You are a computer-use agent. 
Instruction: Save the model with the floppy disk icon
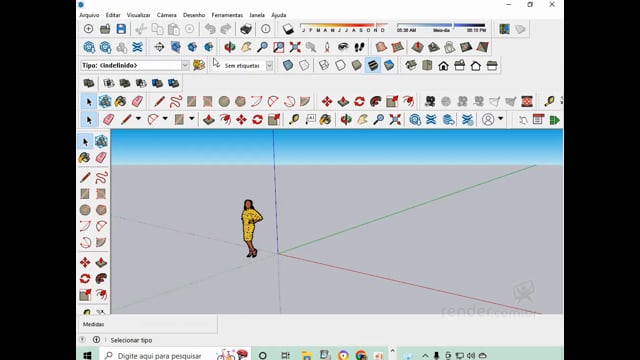coord(121,29)
